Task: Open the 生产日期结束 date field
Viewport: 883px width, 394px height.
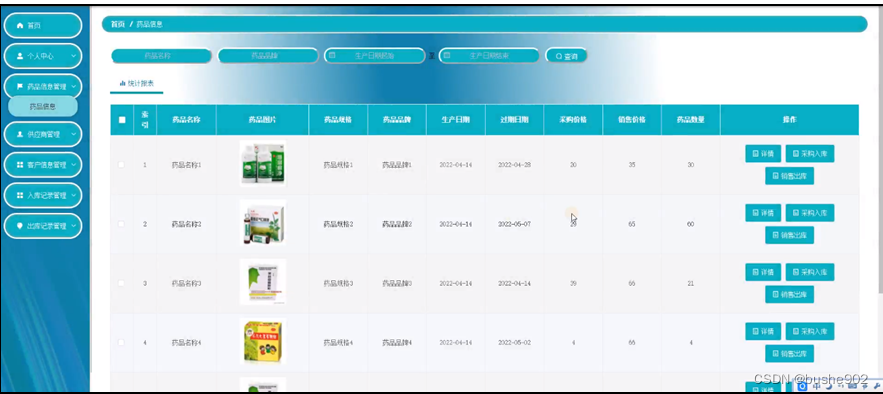Action: pyautogui.click(x=489, y=56)
